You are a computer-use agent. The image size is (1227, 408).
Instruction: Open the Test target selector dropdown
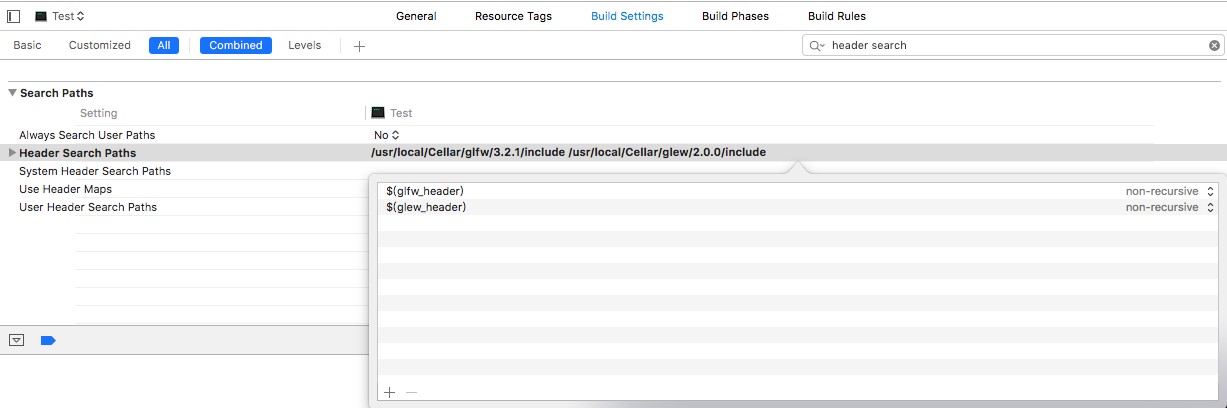pyautogui.click(x=60, y=16)
